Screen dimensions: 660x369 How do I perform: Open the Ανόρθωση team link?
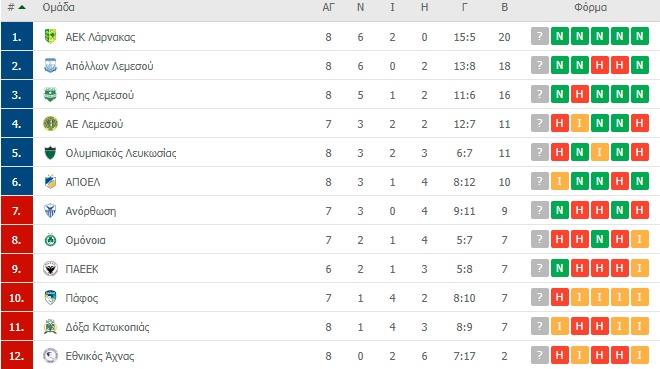[x=90, y=211]
